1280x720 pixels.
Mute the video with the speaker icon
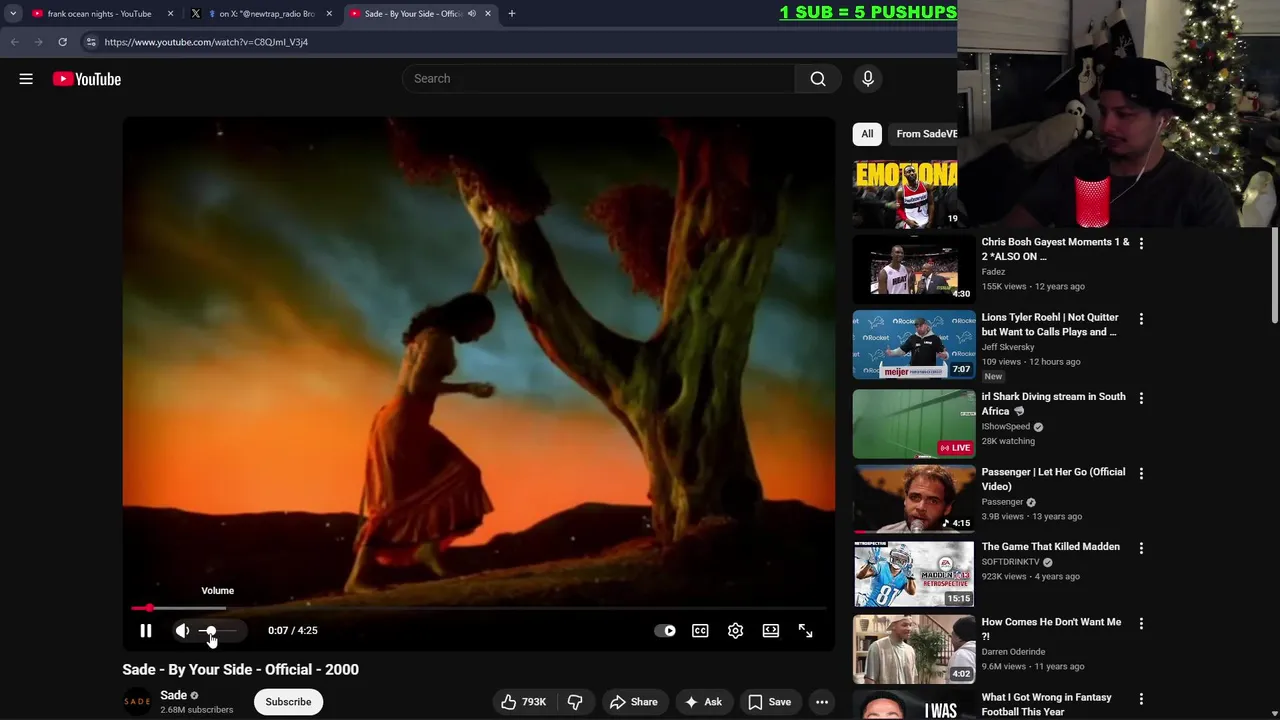click(182, 631)
